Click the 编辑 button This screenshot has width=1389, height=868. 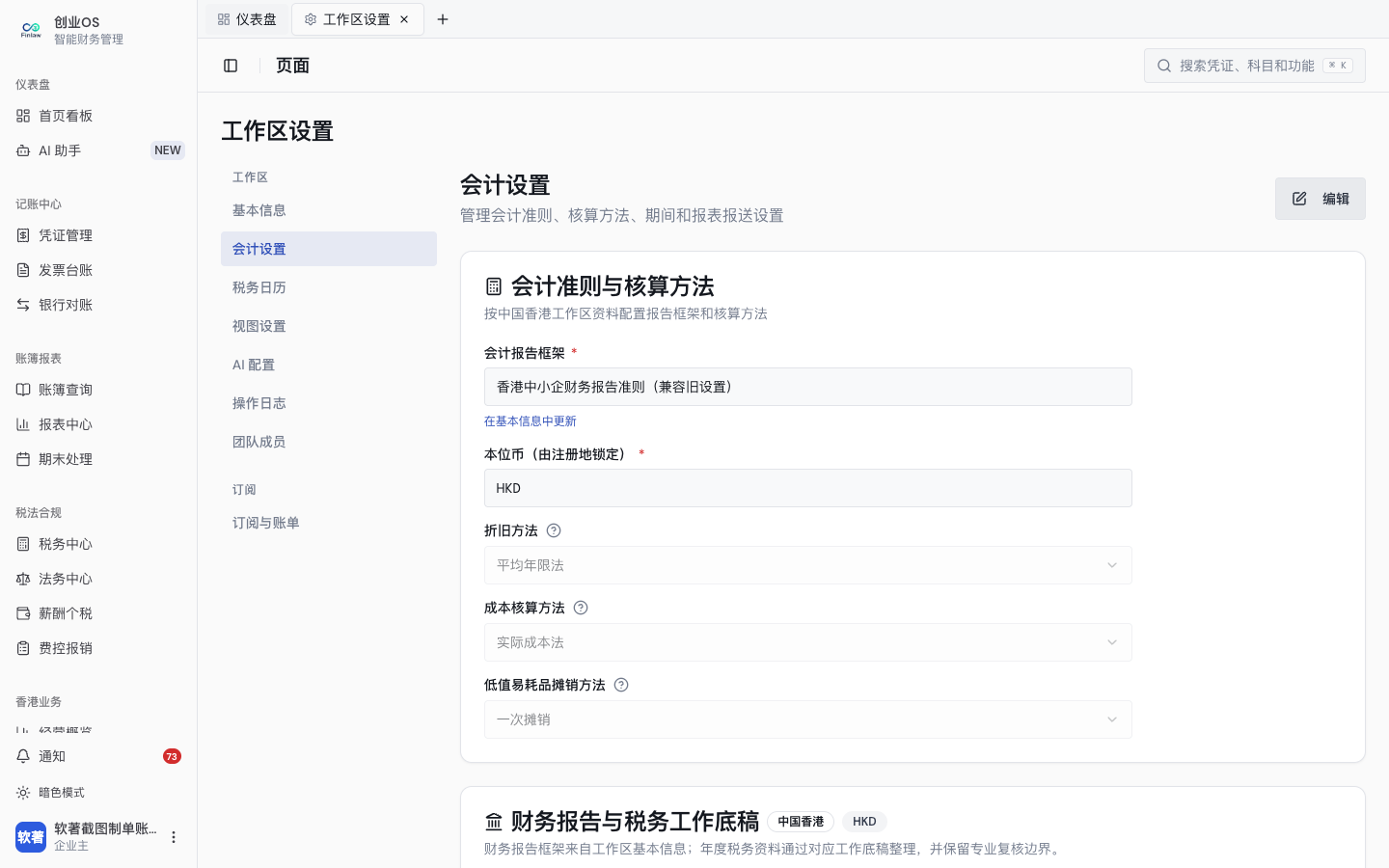pyautogui.click(x=1320, y=199)
